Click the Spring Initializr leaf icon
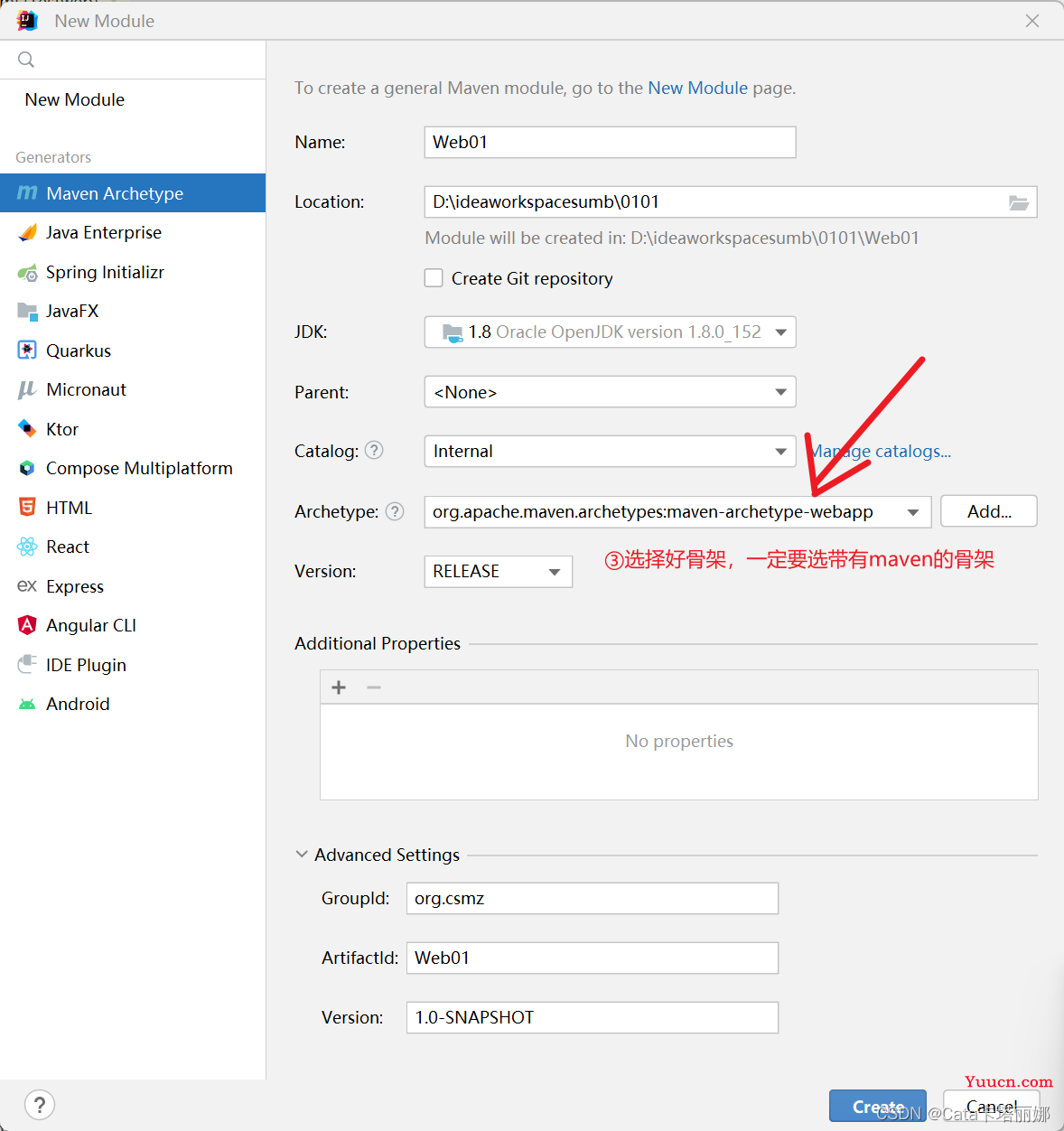This screenshot has height=1131, width=1064. [x=27, y=272]
